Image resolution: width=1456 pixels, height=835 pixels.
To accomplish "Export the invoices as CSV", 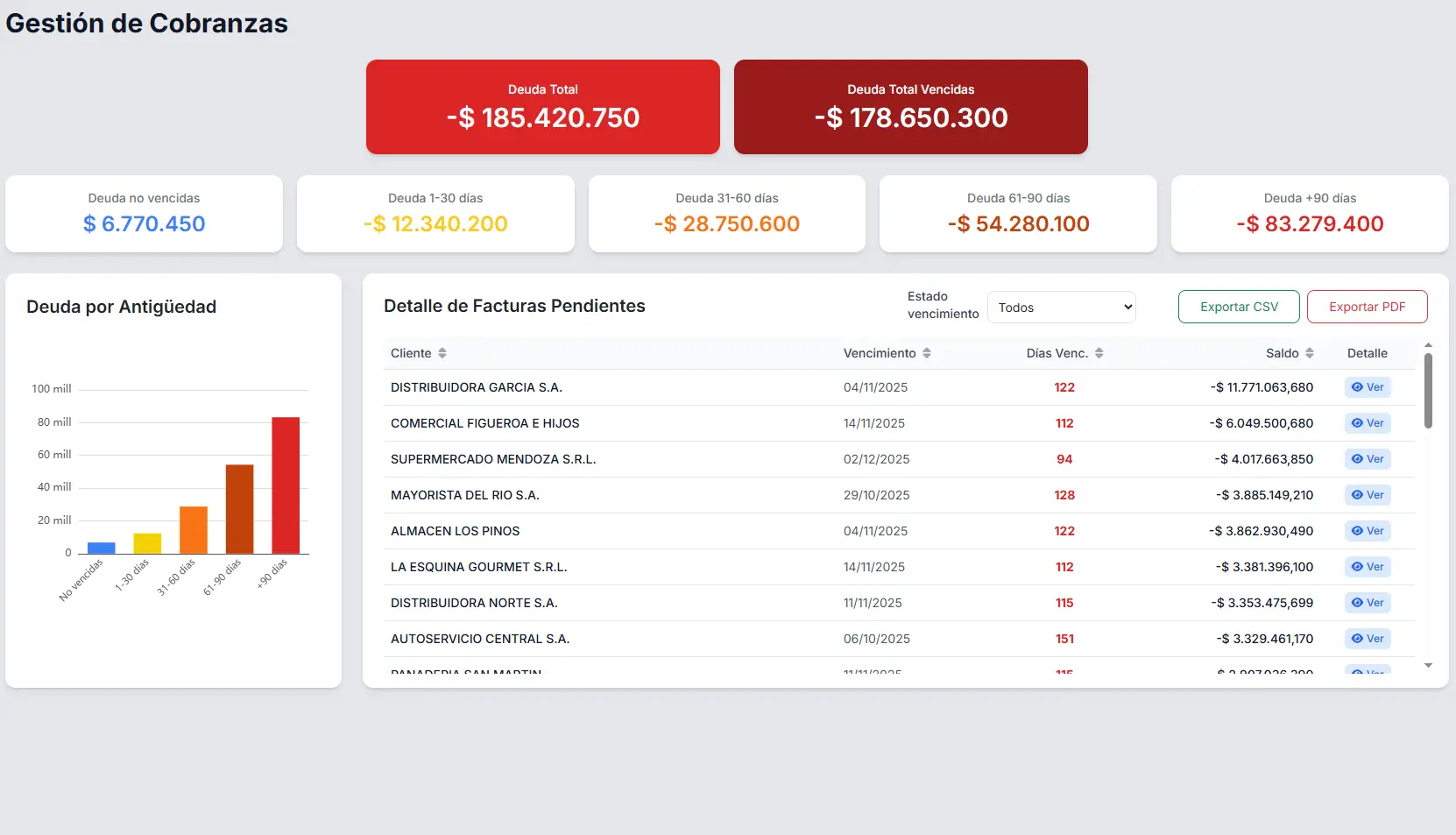I will (x=1239, y=307).
